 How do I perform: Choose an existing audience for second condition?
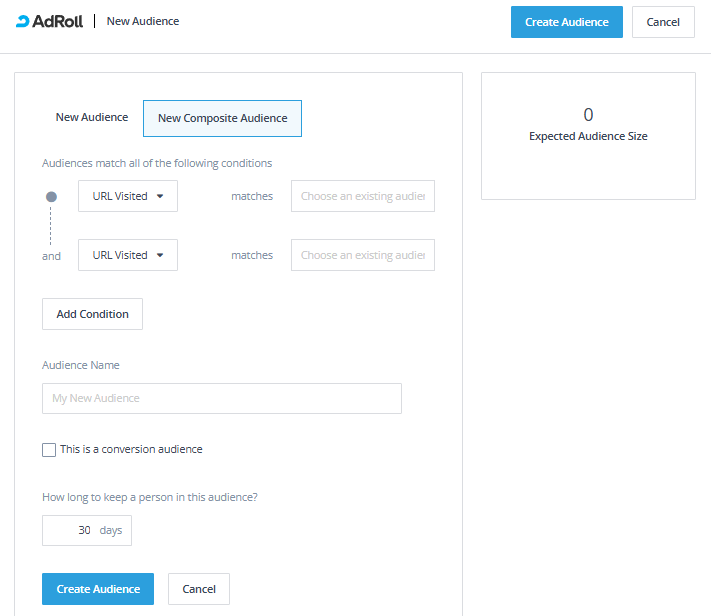[362, 255]
